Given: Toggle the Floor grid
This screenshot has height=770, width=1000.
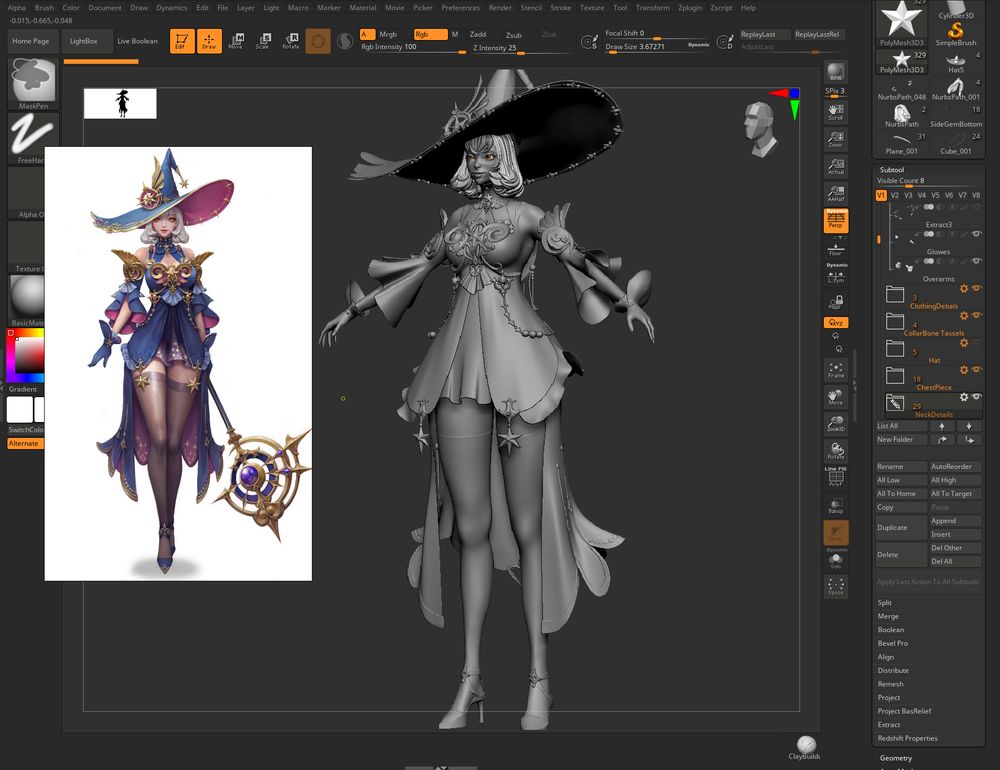Looking at the screenshot, I should (835, 249).
